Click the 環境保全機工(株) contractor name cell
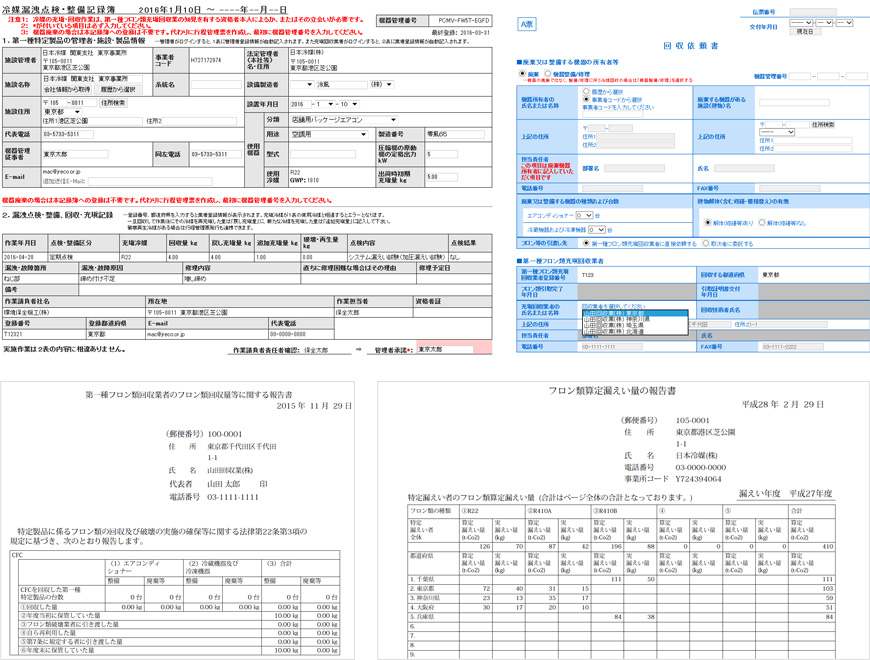This screenshot has height=660, width=870. [73, 312]
